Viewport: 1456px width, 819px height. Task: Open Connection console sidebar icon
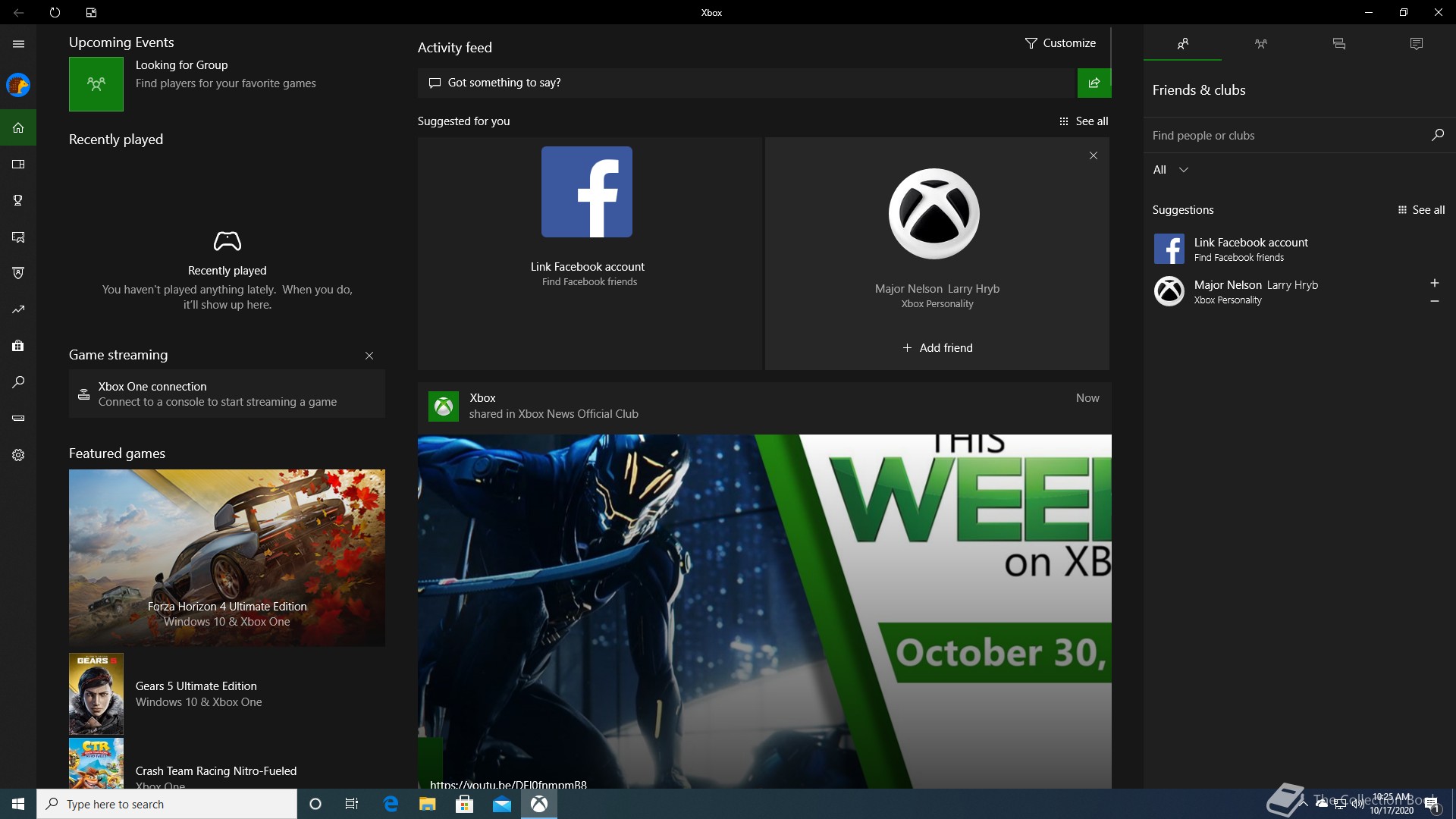click(x=18, y=419)
